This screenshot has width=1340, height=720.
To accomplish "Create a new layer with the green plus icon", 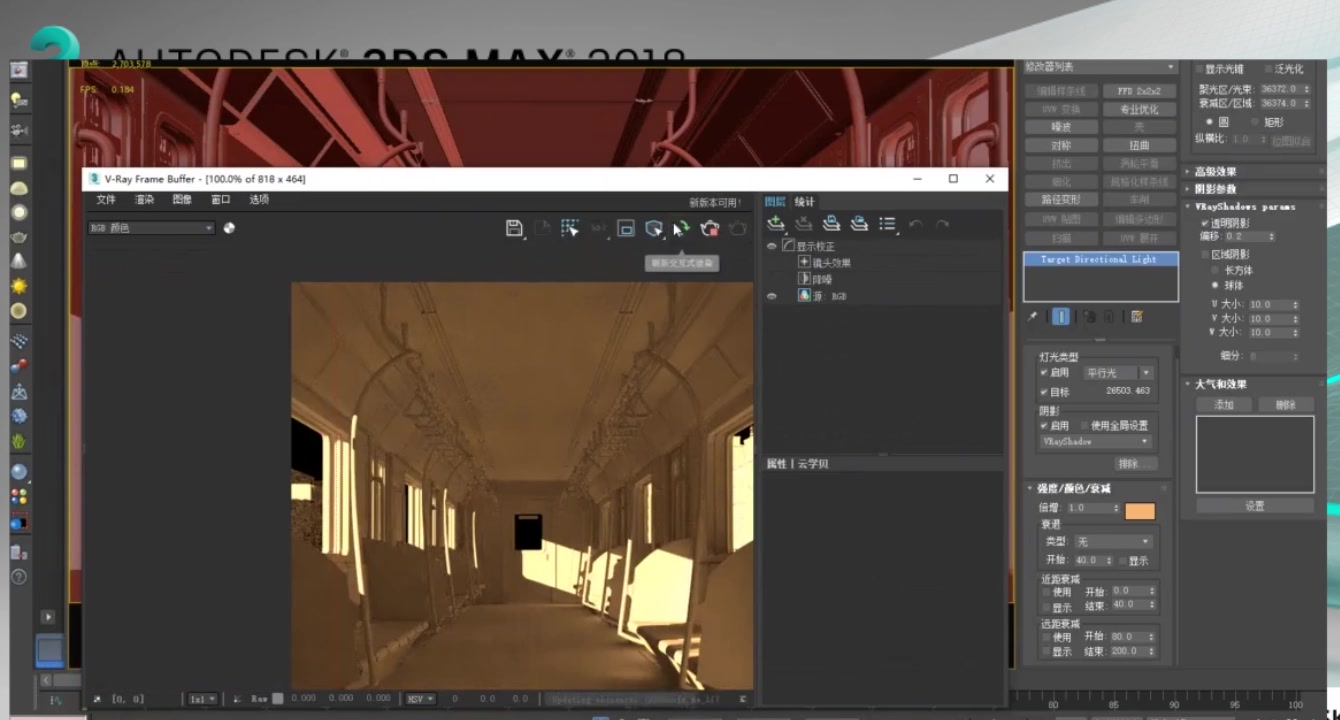I will (777, 224).
